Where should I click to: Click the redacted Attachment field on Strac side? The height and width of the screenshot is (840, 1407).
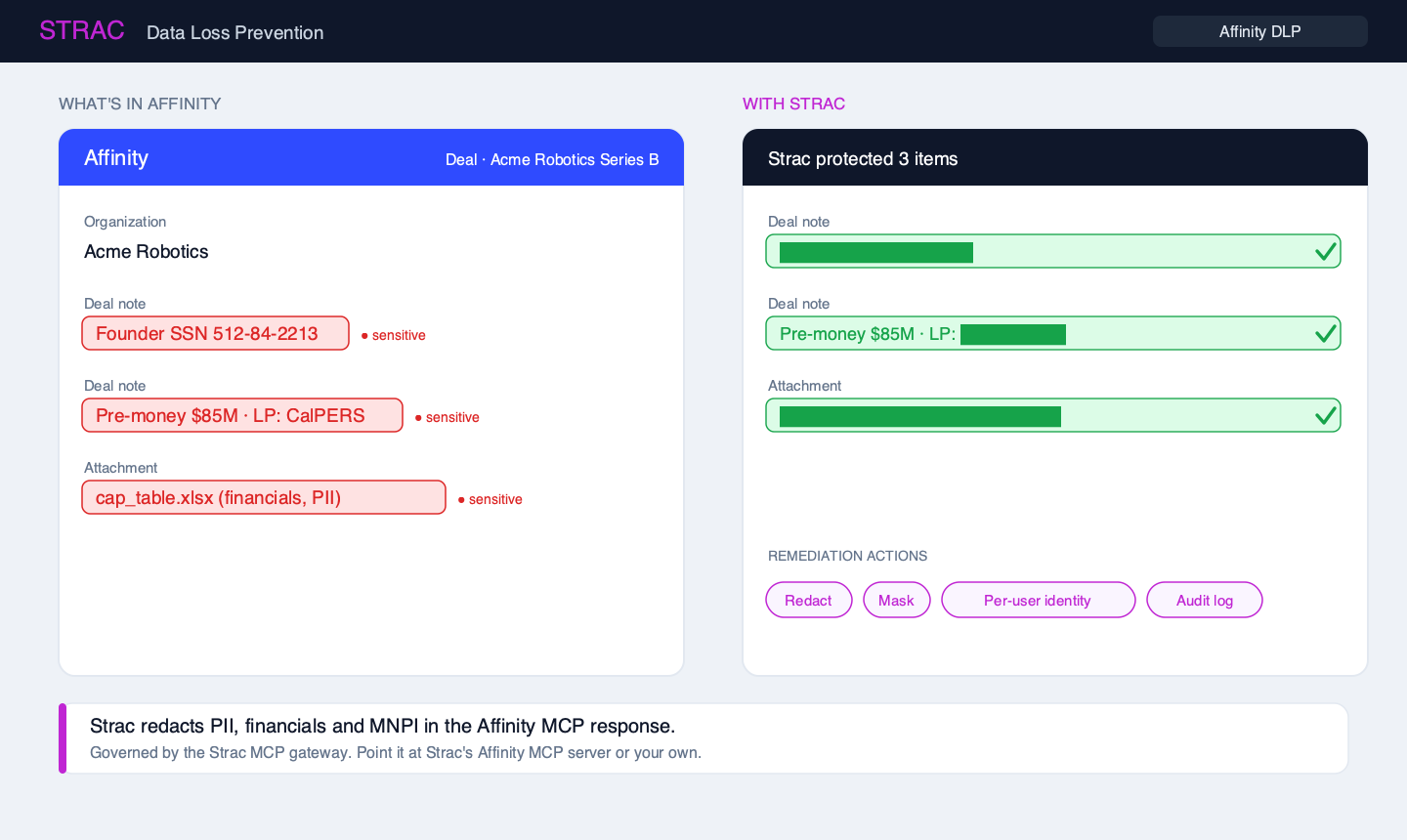[x=1053, y=415]
